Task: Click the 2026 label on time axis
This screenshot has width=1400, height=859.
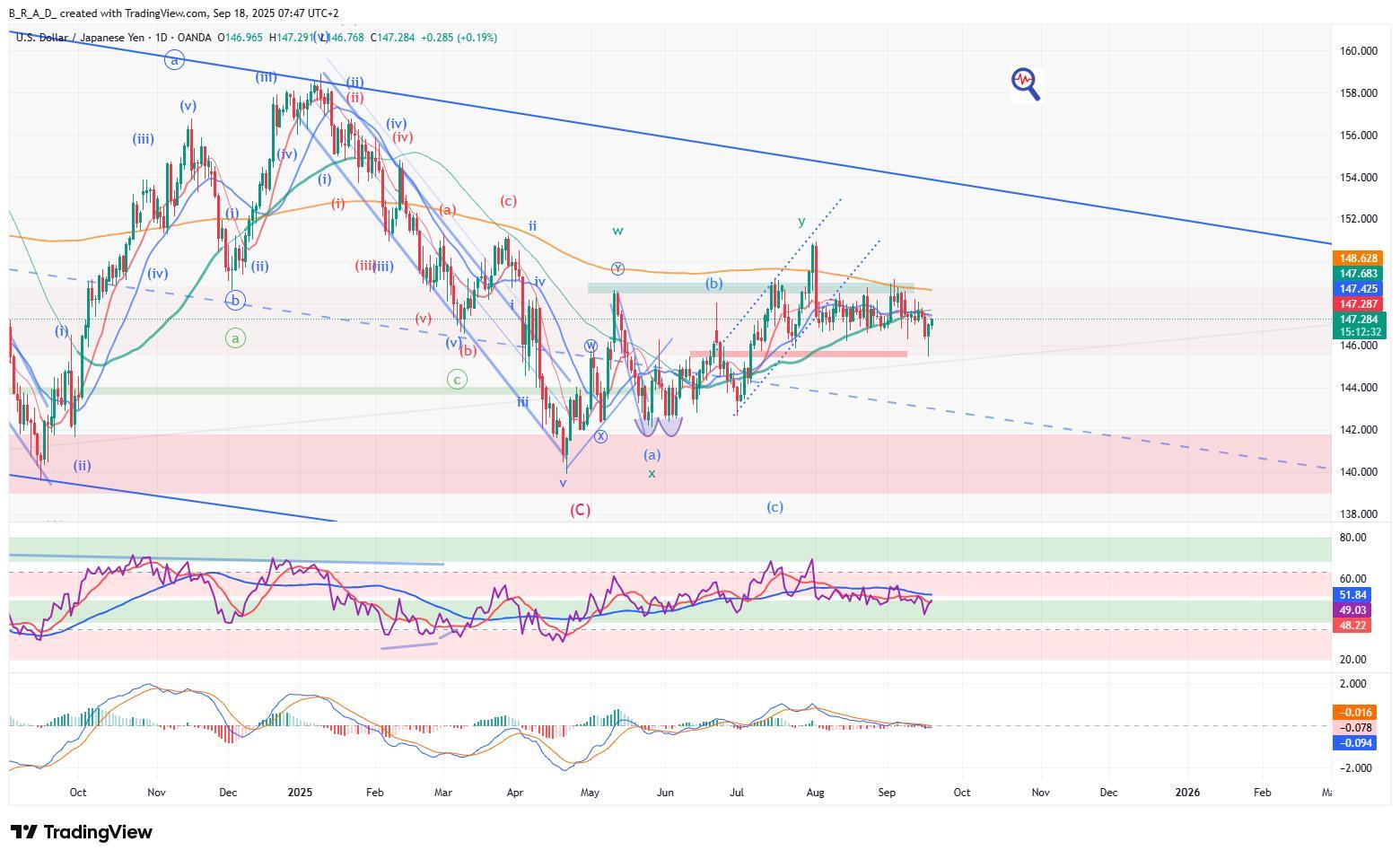Action: coord(1187,793)
